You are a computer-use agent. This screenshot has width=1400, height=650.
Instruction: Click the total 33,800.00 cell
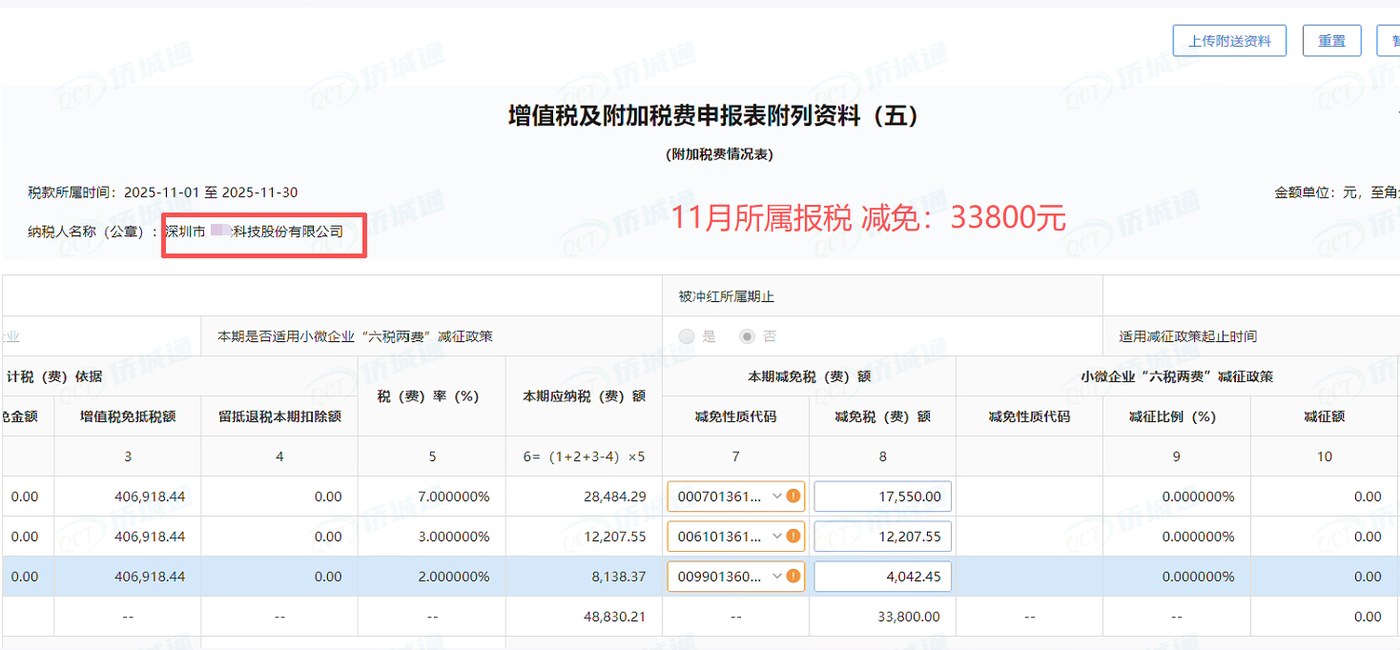pyautogui.click(x=883, y=617)
